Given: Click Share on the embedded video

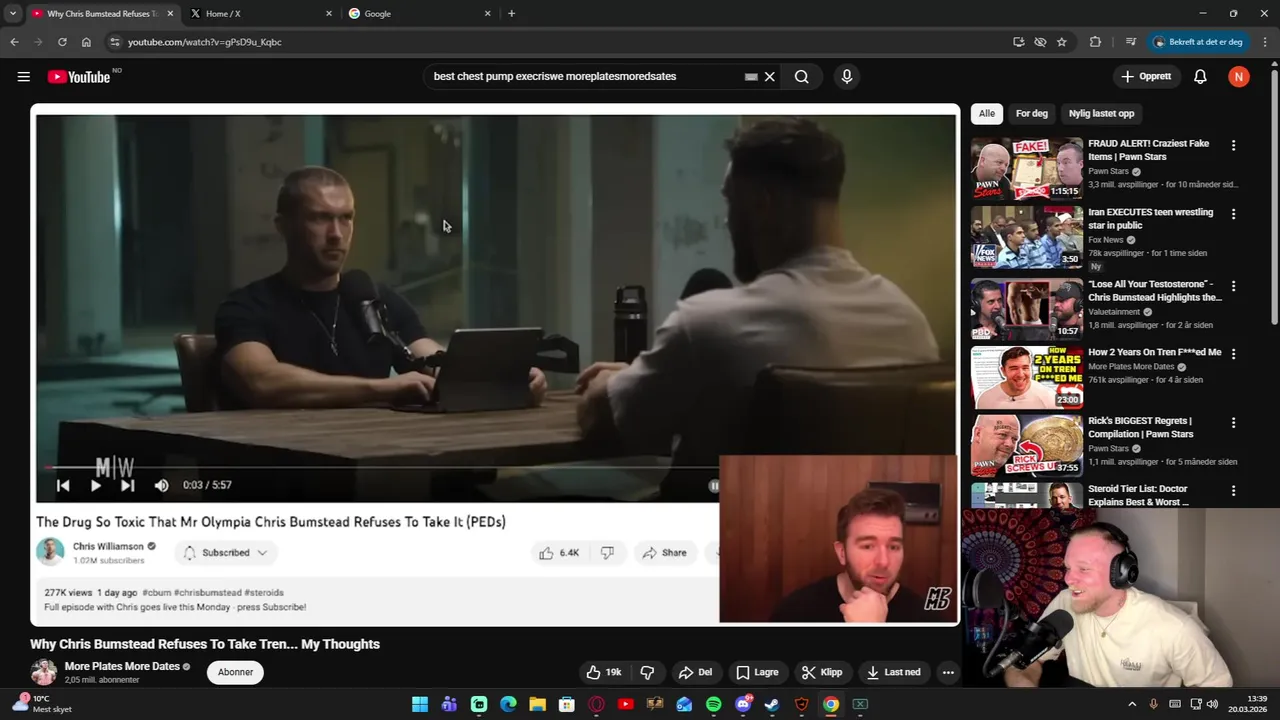Looking at the screenshot, I should pos(665,553).
